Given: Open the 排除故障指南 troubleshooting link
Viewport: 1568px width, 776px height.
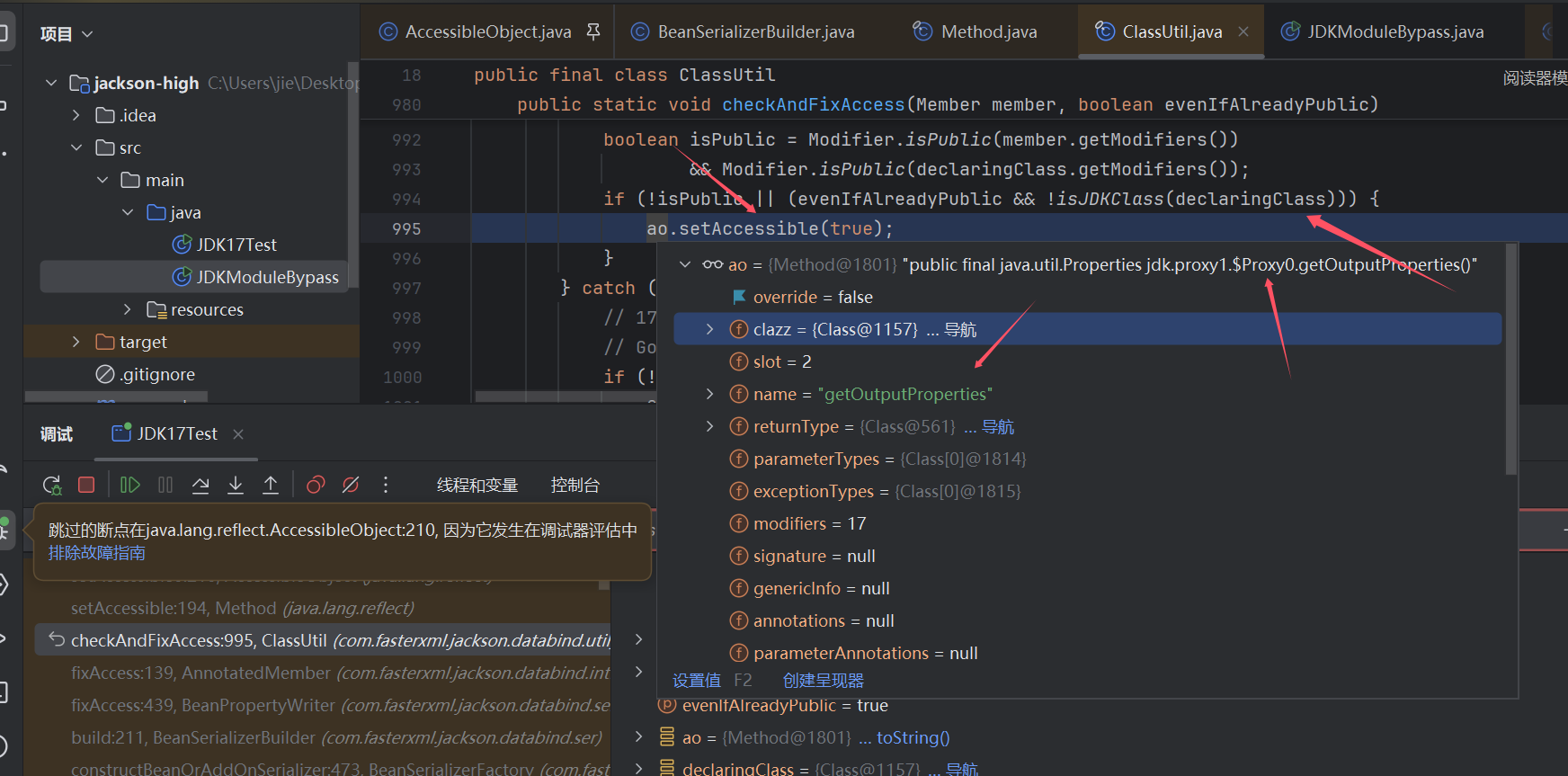Looking at the screenshot, I should [x=97, y=553].
